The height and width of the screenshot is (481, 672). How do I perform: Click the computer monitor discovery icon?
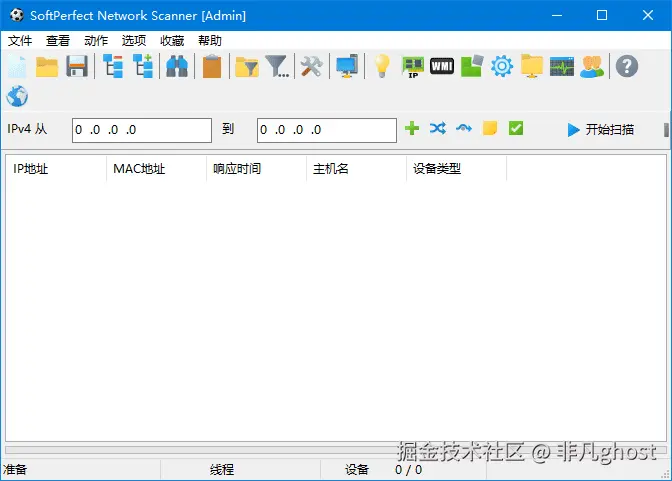347,66
